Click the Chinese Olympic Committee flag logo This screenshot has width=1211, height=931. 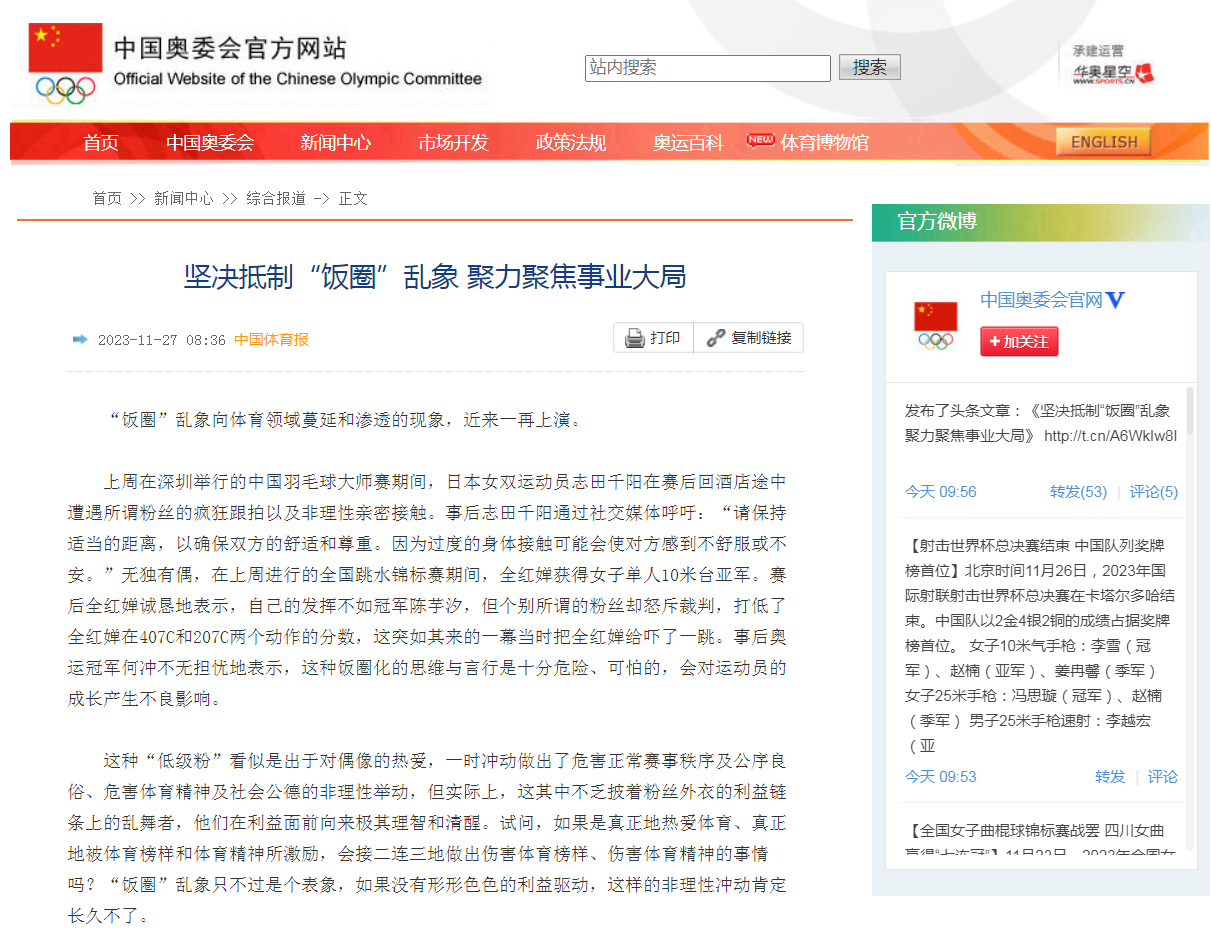(66, 63)
